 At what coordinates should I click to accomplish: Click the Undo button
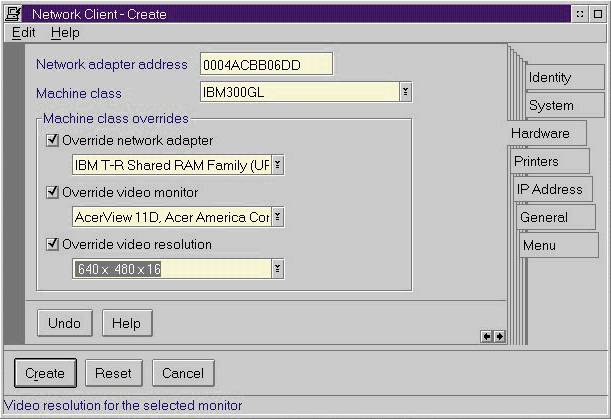click(x=65, y=323)
